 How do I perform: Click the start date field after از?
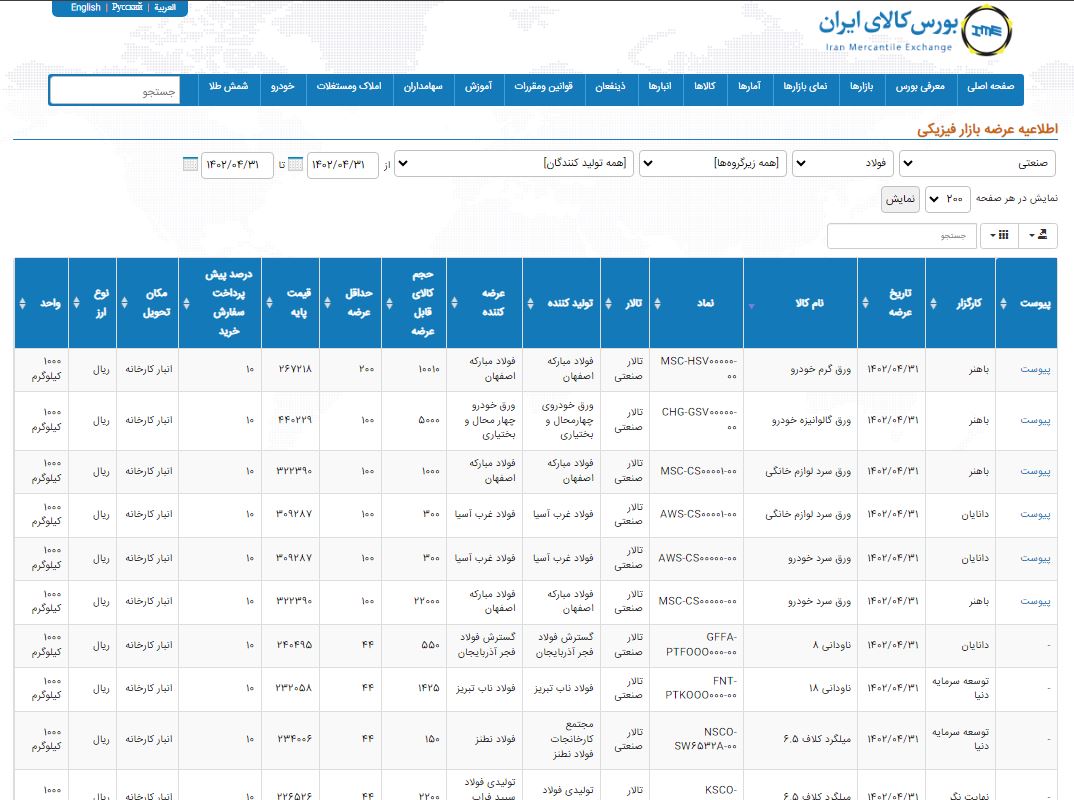click(x=342, y=165)
